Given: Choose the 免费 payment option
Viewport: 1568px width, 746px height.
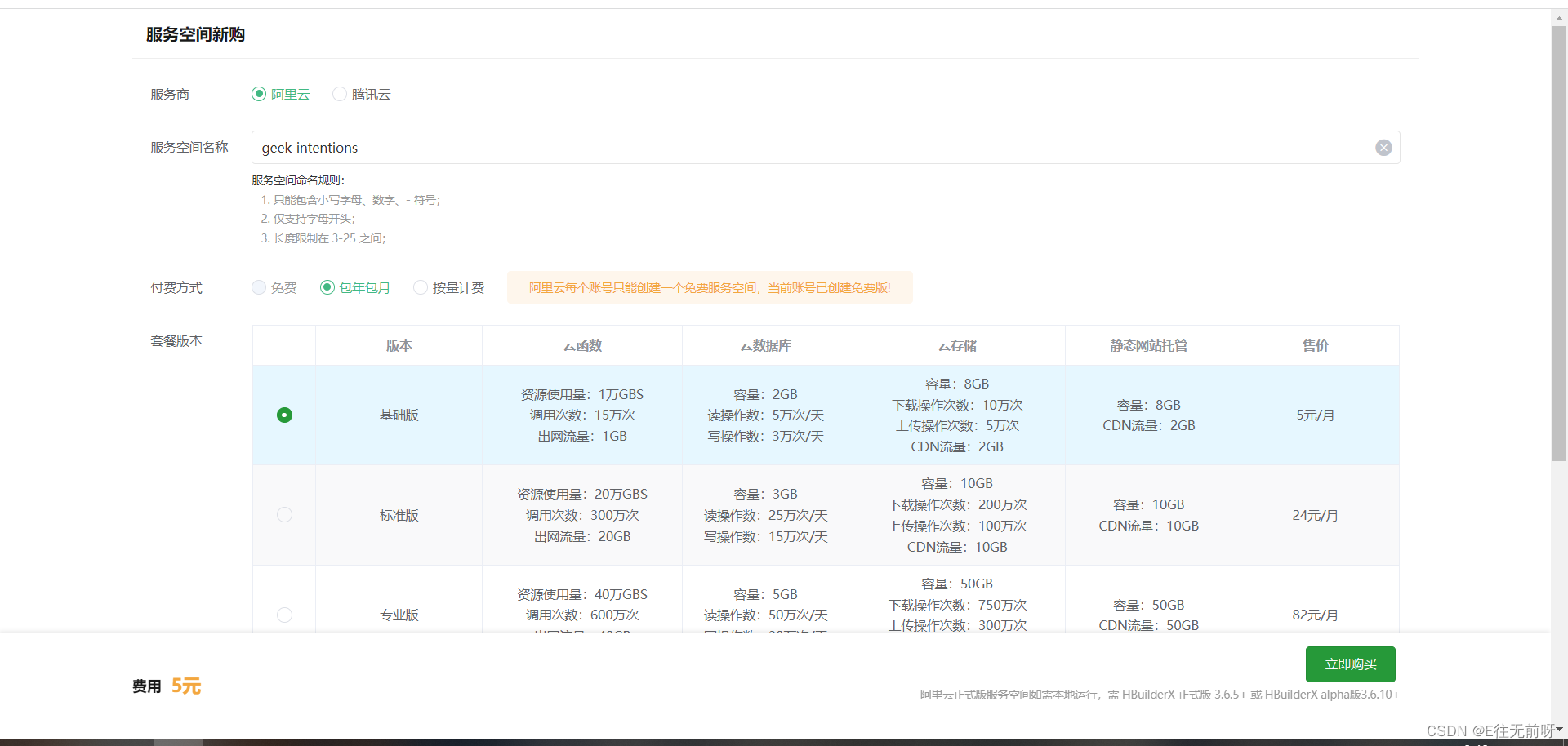Looking at the screenshot, I should point(259,287).
